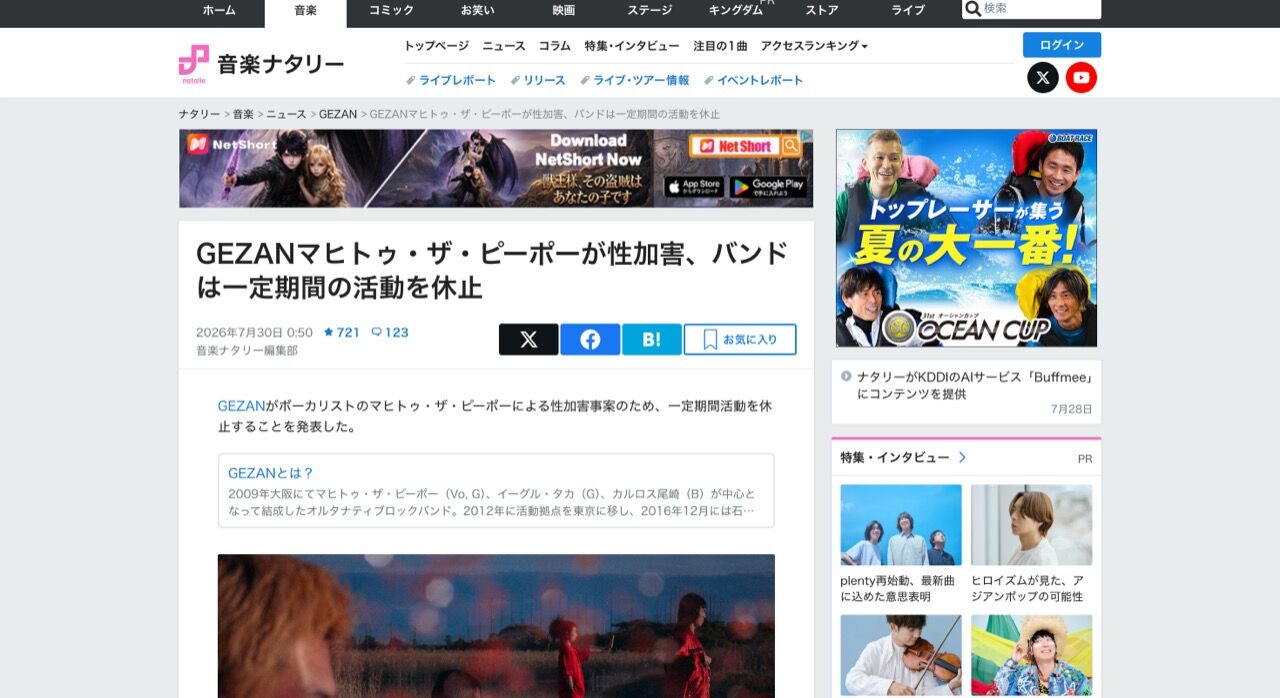Image resolution: width=1280 pixels, height=698 pixels.
Task: Open the YouTube round icon in header
Action: [x=1081, y=77]
